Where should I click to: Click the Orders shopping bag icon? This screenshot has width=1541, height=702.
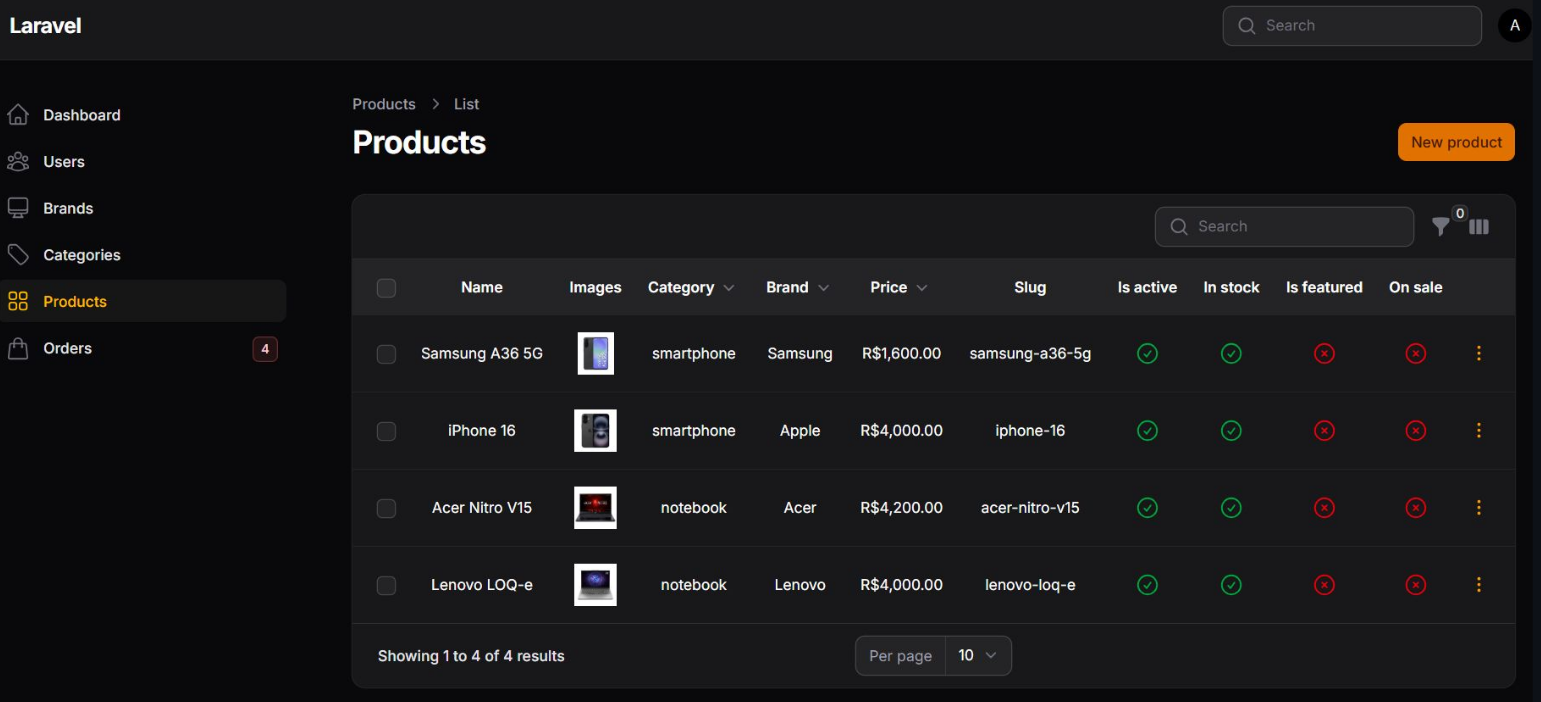click(18, 348)
